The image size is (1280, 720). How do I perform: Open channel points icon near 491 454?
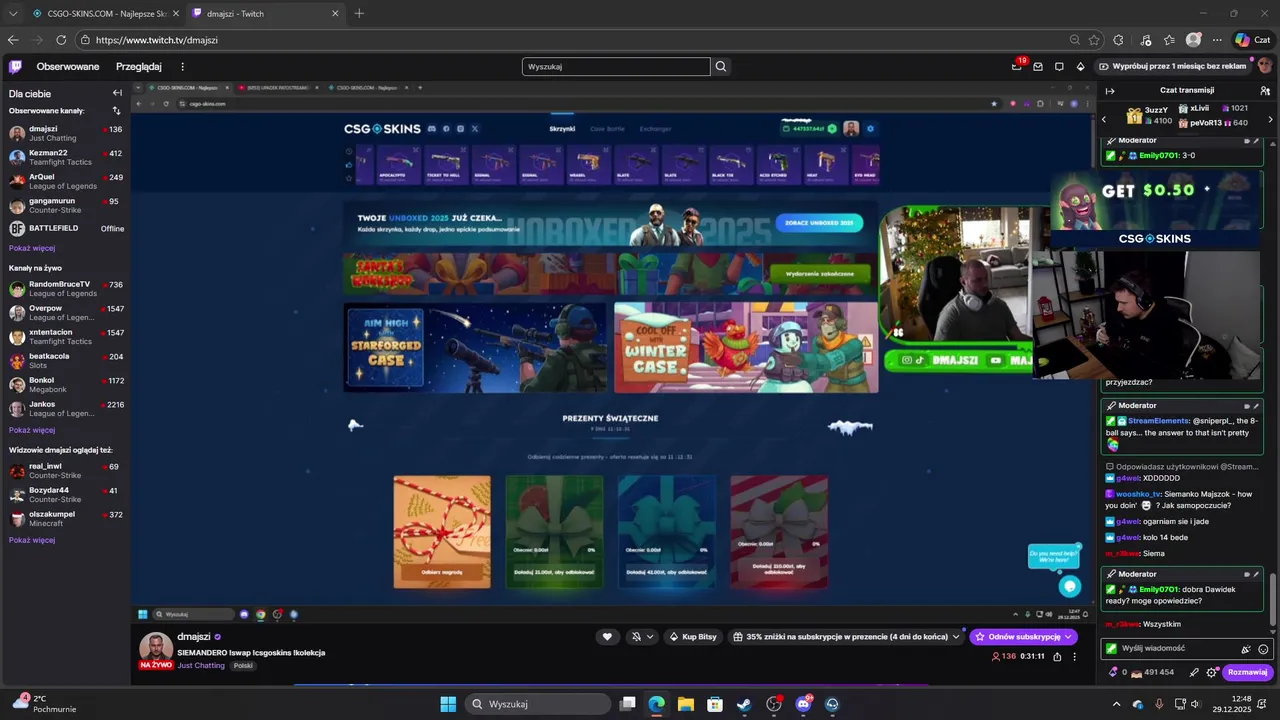(x=1137, y=672)
